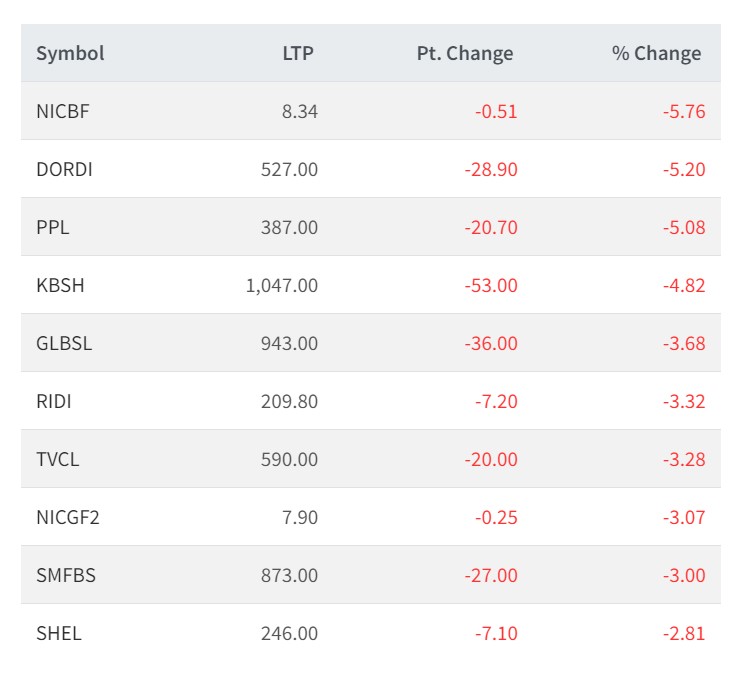Click KBSH's LTP value 1,047.00
This screenshot has height=682, width=743.
[282, 286]
